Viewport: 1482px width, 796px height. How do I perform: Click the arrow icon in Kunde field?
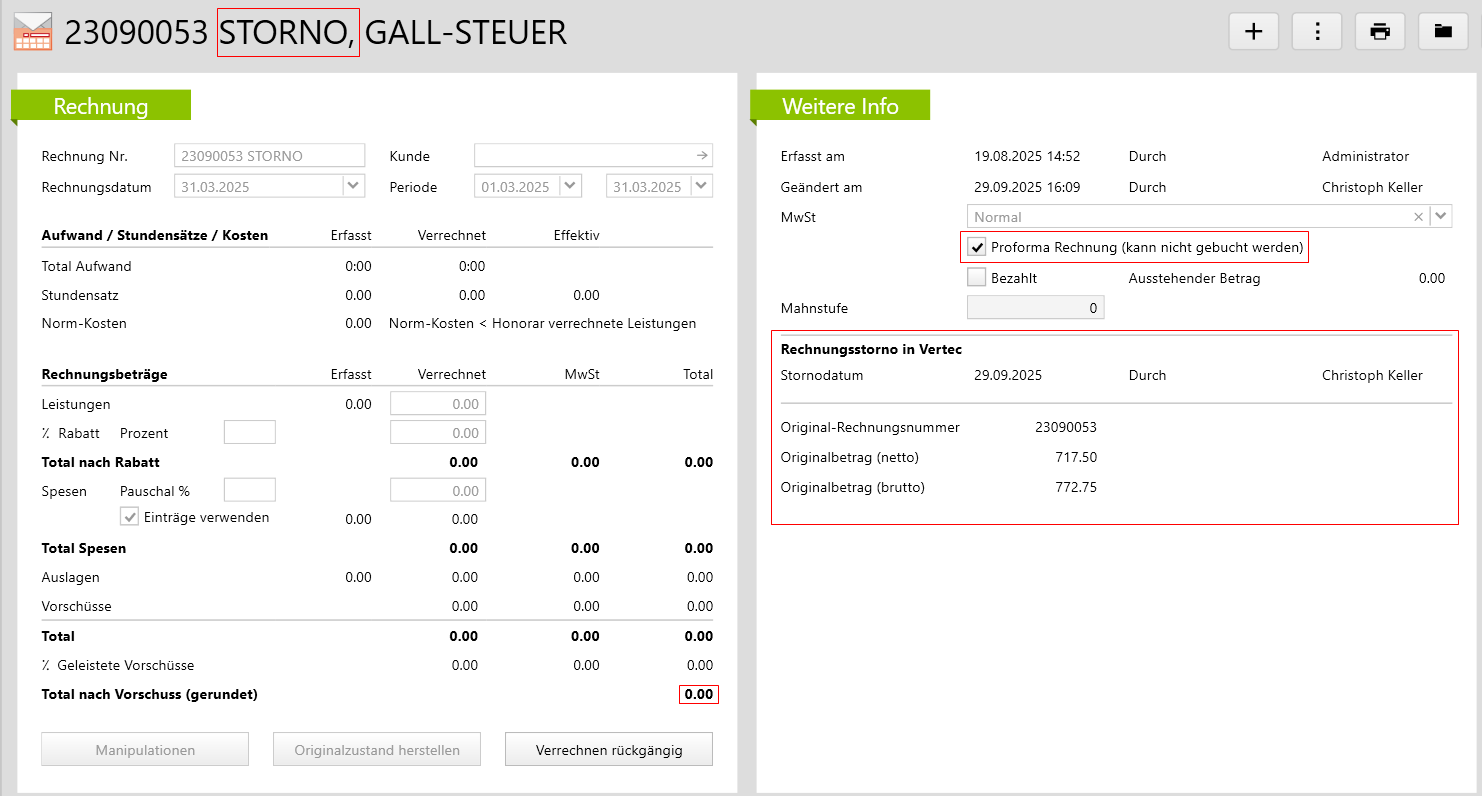[702, 156]
